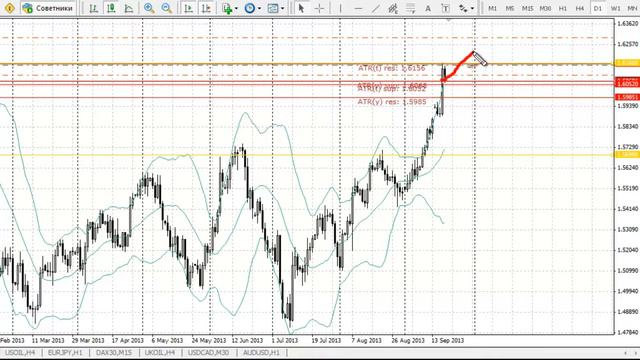The image size is (640, 360).
Task: Switch to M5 timeframe
Action: point(510,8)
